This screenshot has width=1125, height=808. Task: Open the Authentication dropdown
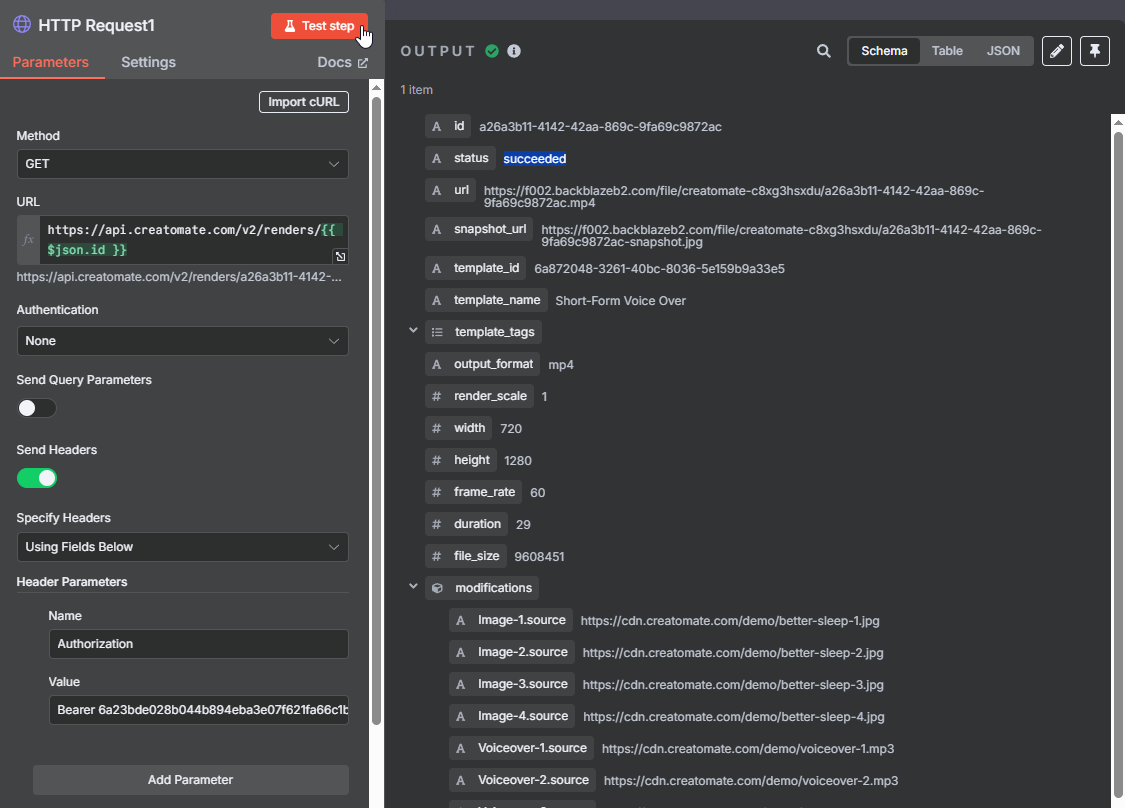point(182,341)
